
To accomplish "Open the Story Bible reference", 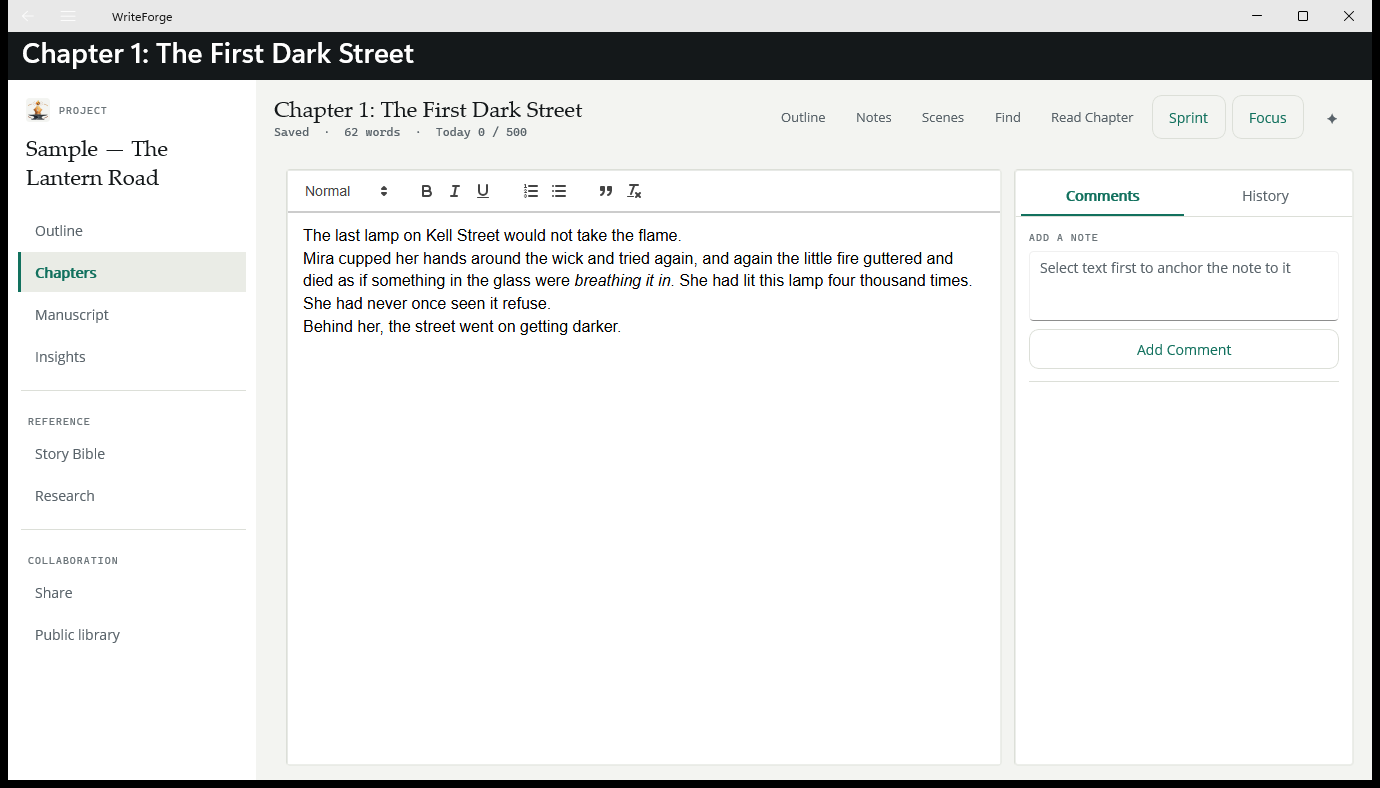I will (132, 454).
